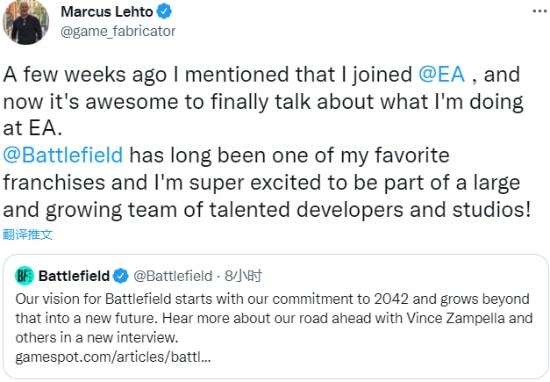This screenshot has width=550, height=382.
Task: Open the @game_fabricator handle
Action: pos(118,31)
